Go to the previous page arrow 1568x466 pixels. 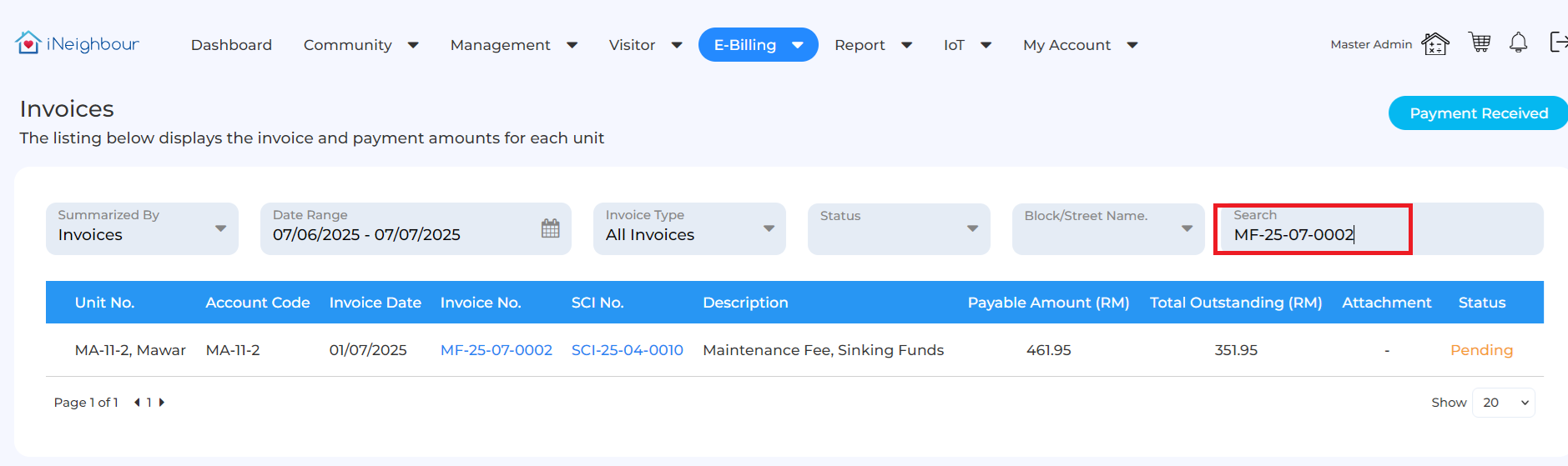click(137, 403)
